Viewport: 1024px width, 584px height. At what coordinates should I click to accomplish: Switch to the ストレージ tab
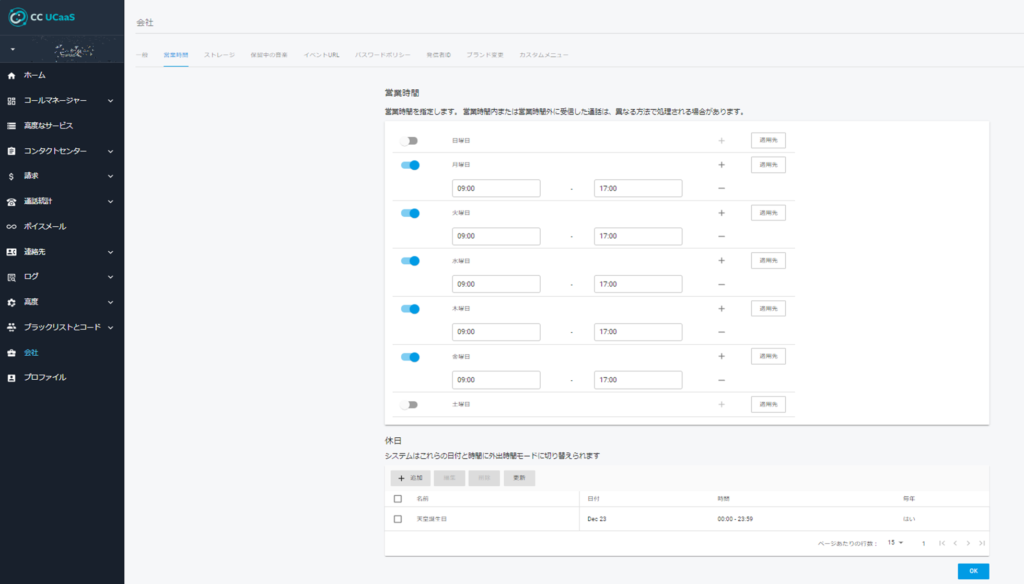220,54
